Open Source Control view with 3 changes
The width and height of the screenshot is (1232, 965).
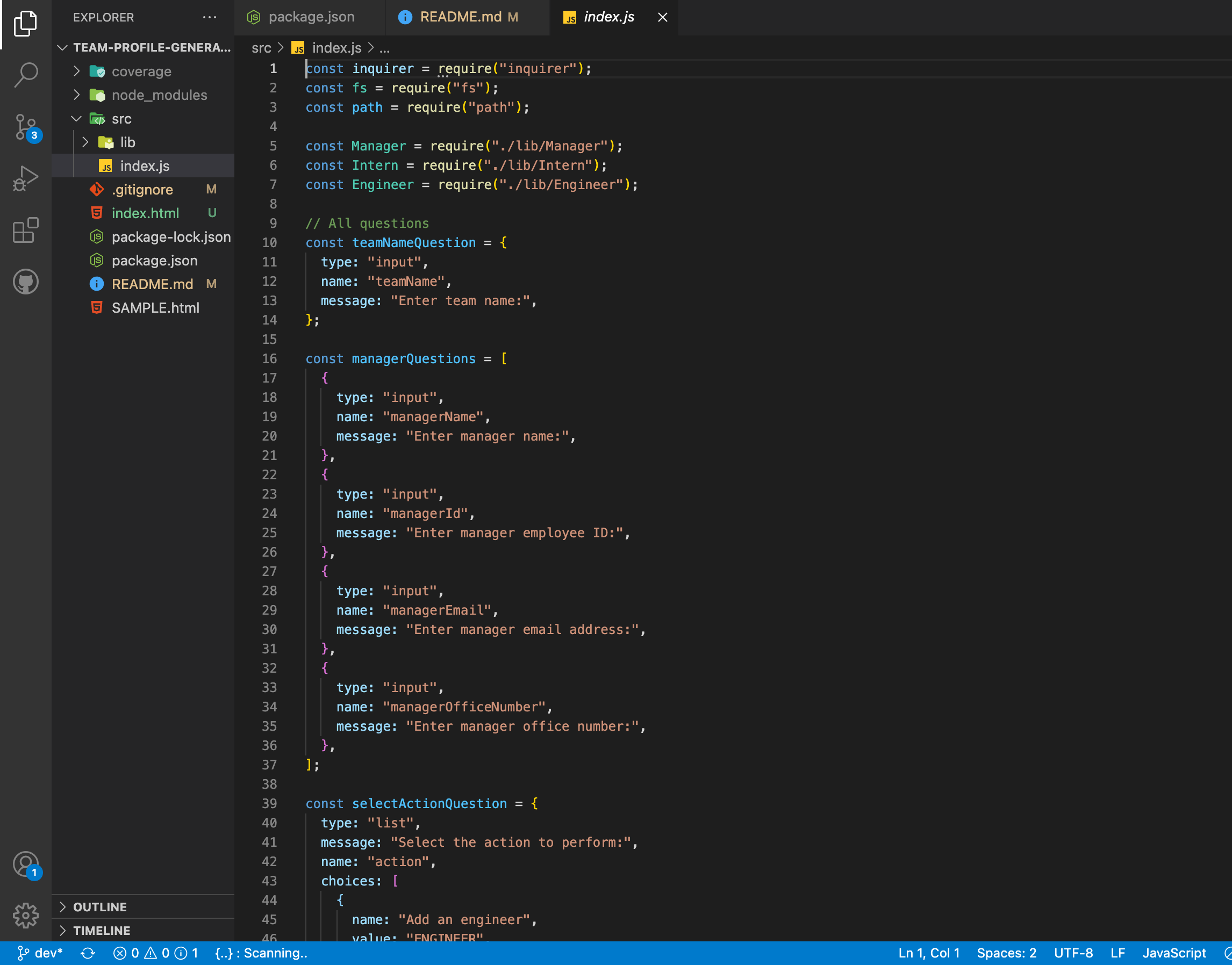25,127
